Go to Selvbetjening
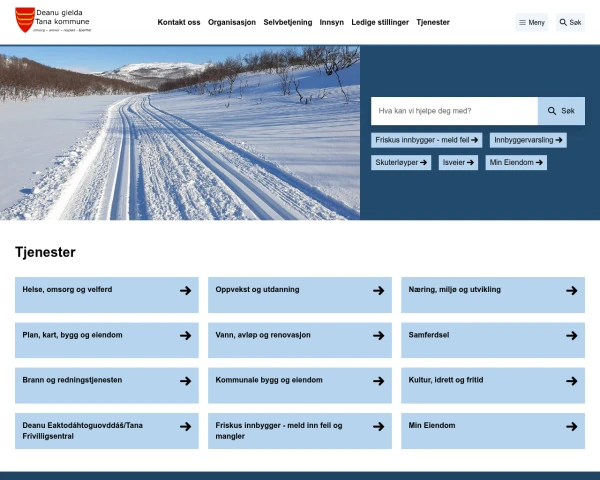The height and width of the screenshot is (480, 600). (288, 22)
